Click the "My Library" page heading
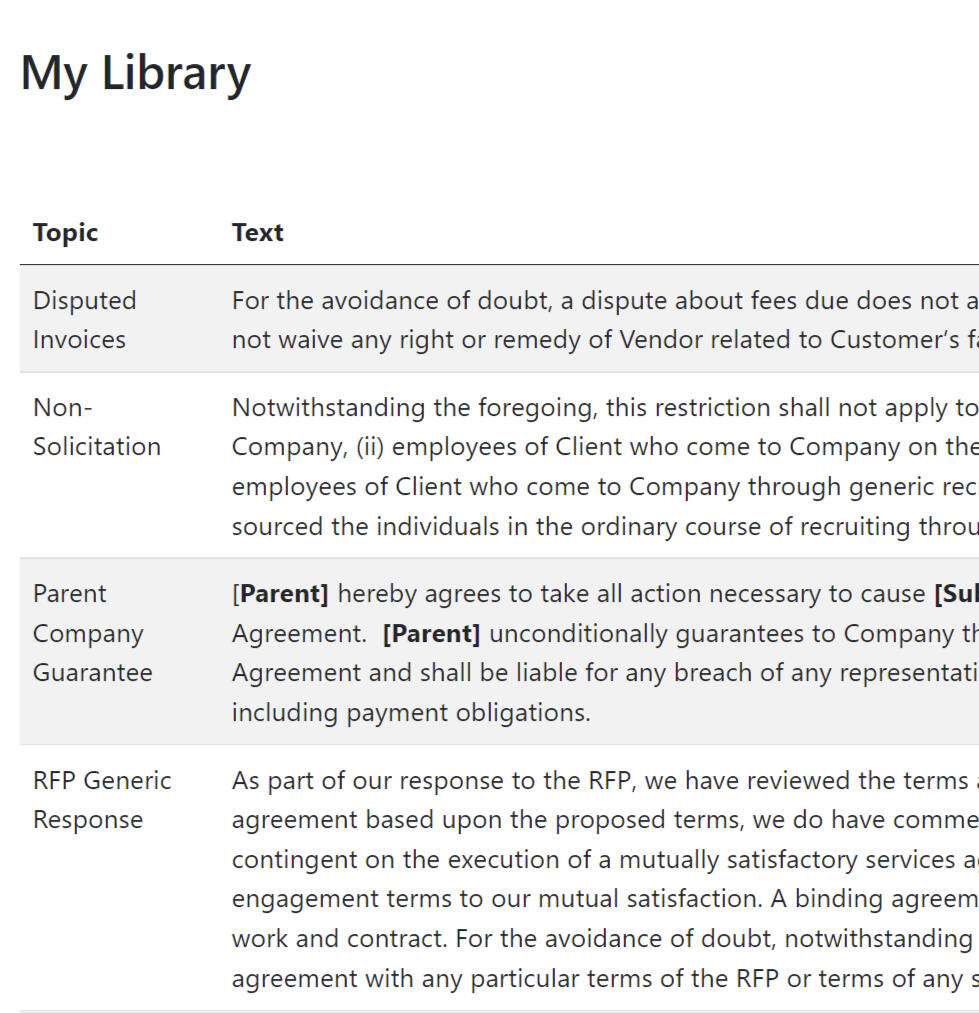Viewport: 979px width, 1013px height. pos(135,73)
